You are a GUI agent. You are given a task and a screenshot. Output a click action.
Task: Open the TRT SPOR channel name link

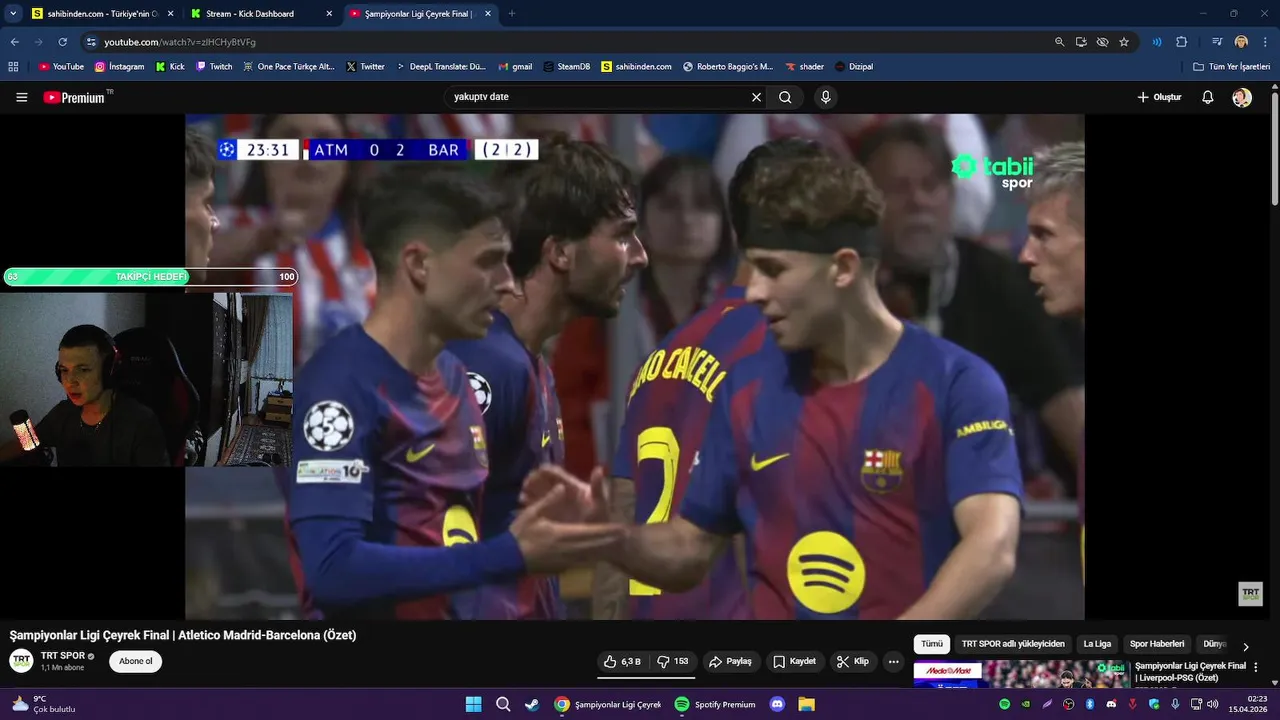[63, 656]
